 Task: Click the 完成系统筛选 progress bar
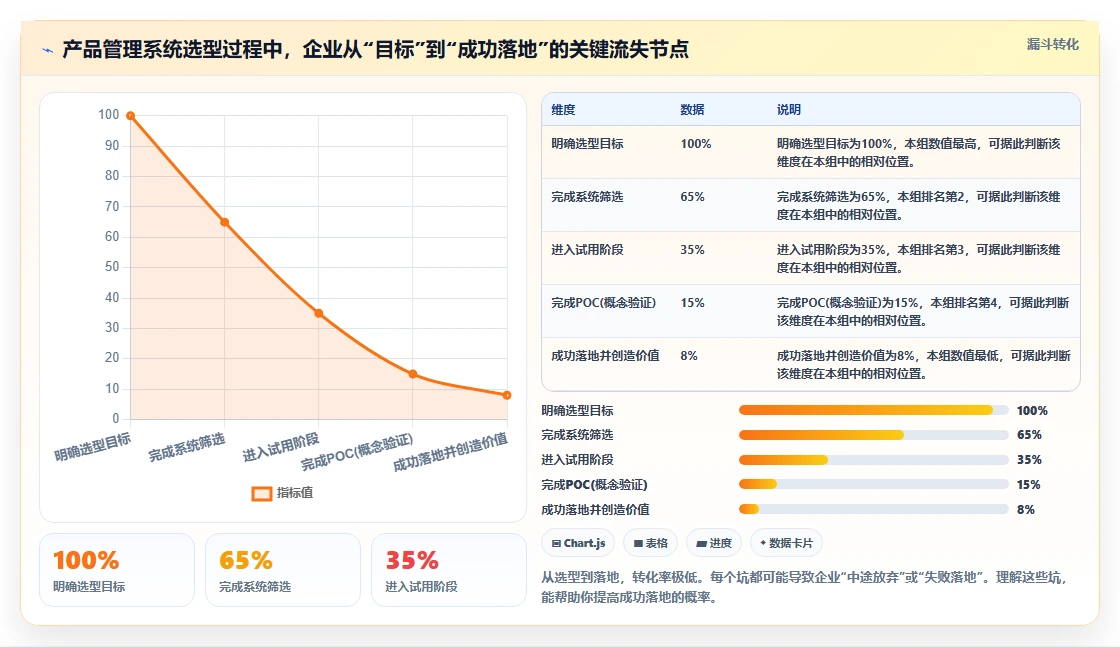pyautogui.click(x=874, y=435)
